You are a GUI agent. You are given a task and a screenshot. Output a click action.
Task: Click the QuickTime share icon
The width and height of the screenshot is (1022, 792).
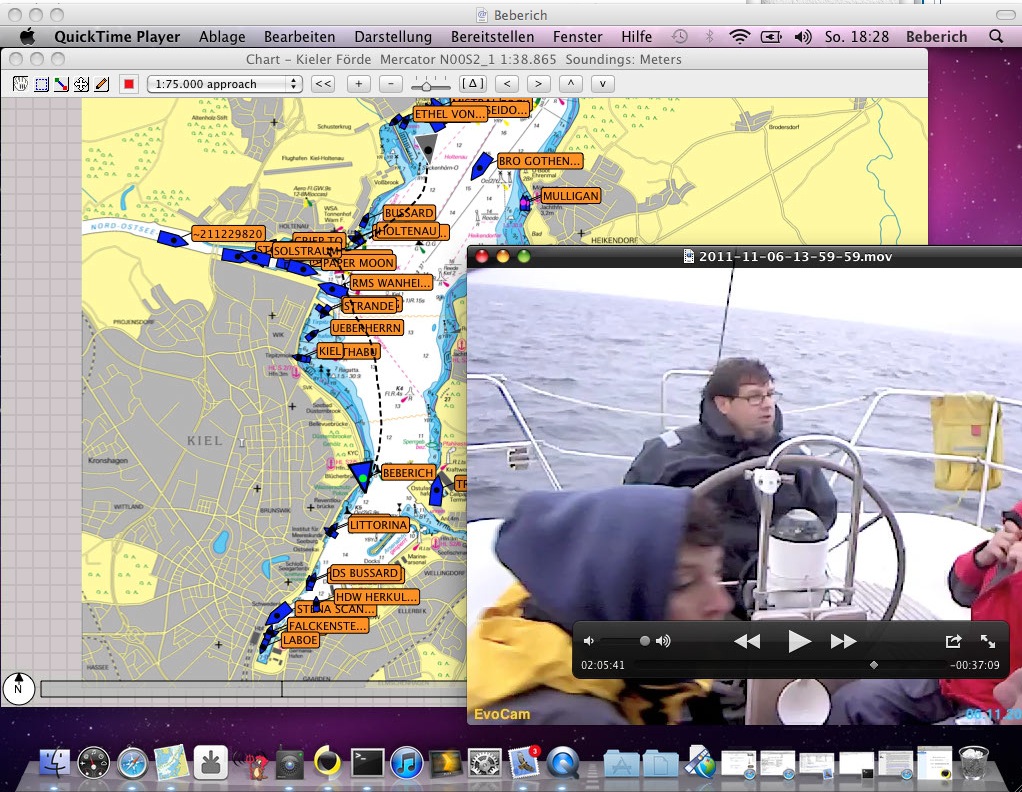[x=954, y=641]
